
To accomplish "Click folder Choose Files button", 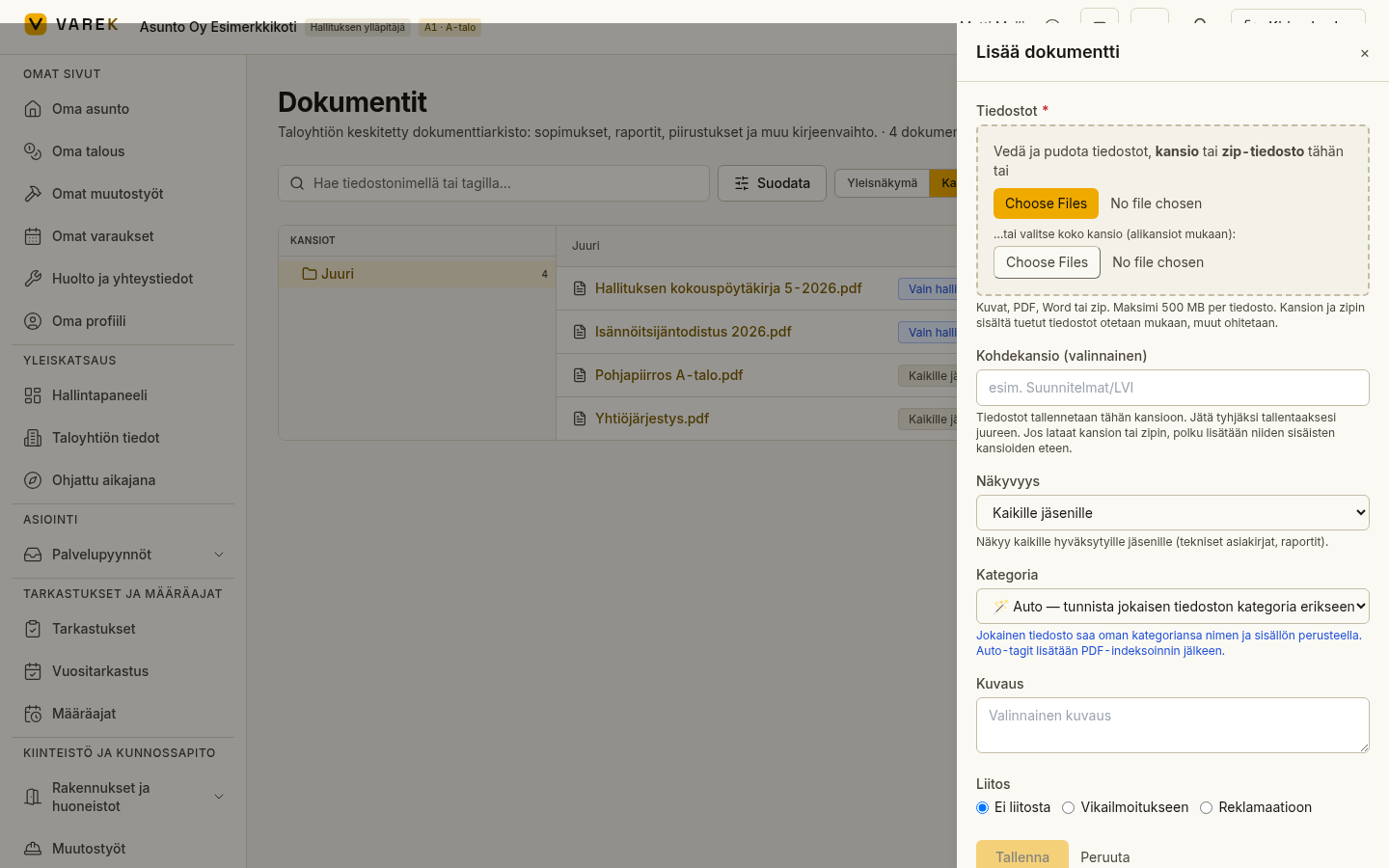I will (1047, 262).
